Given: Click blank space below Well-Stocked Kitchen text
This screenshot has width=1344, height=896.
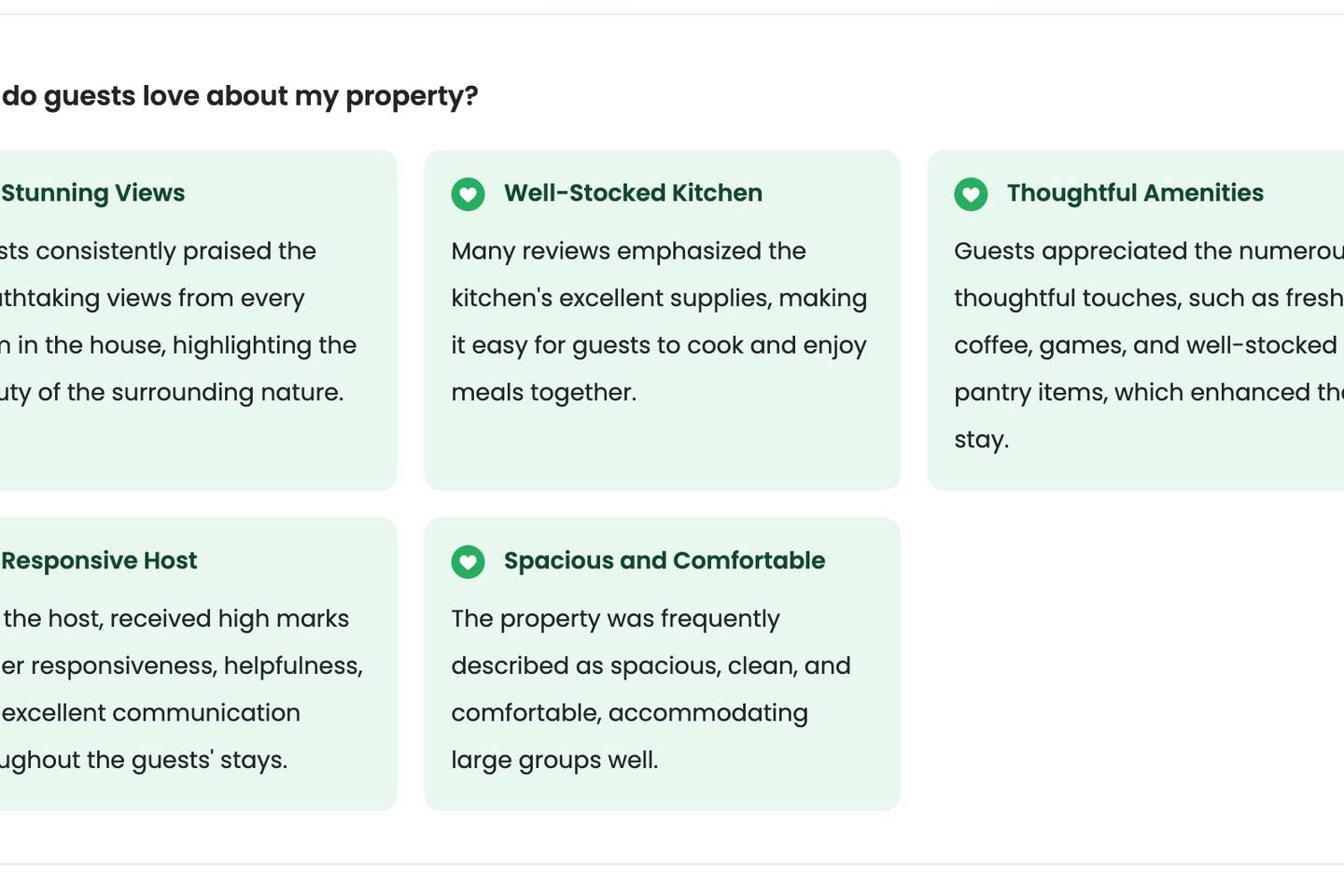Looking at the screenshot, I should [661, 448].
